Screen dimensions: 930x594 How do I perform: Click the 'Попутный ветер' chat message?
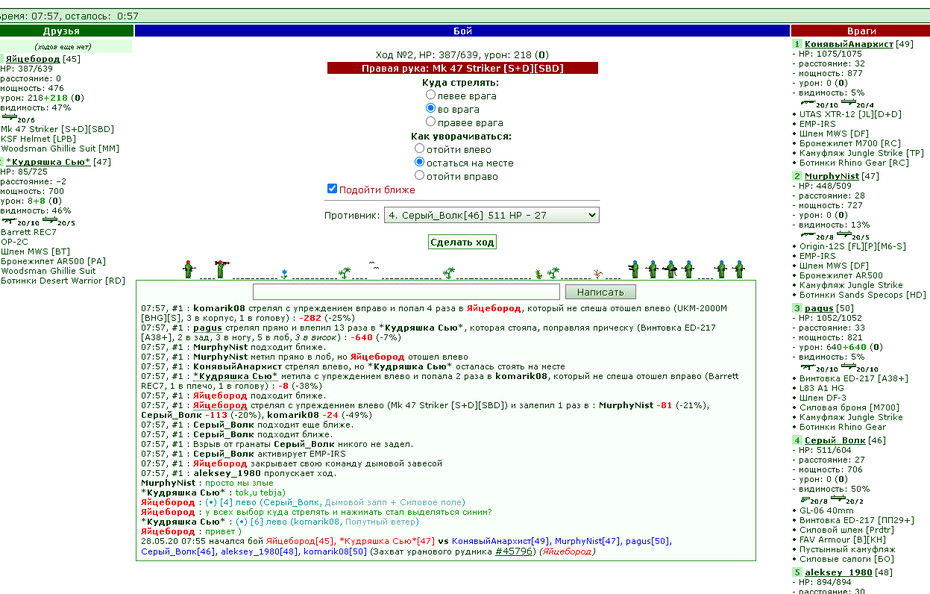coord(380,522)
